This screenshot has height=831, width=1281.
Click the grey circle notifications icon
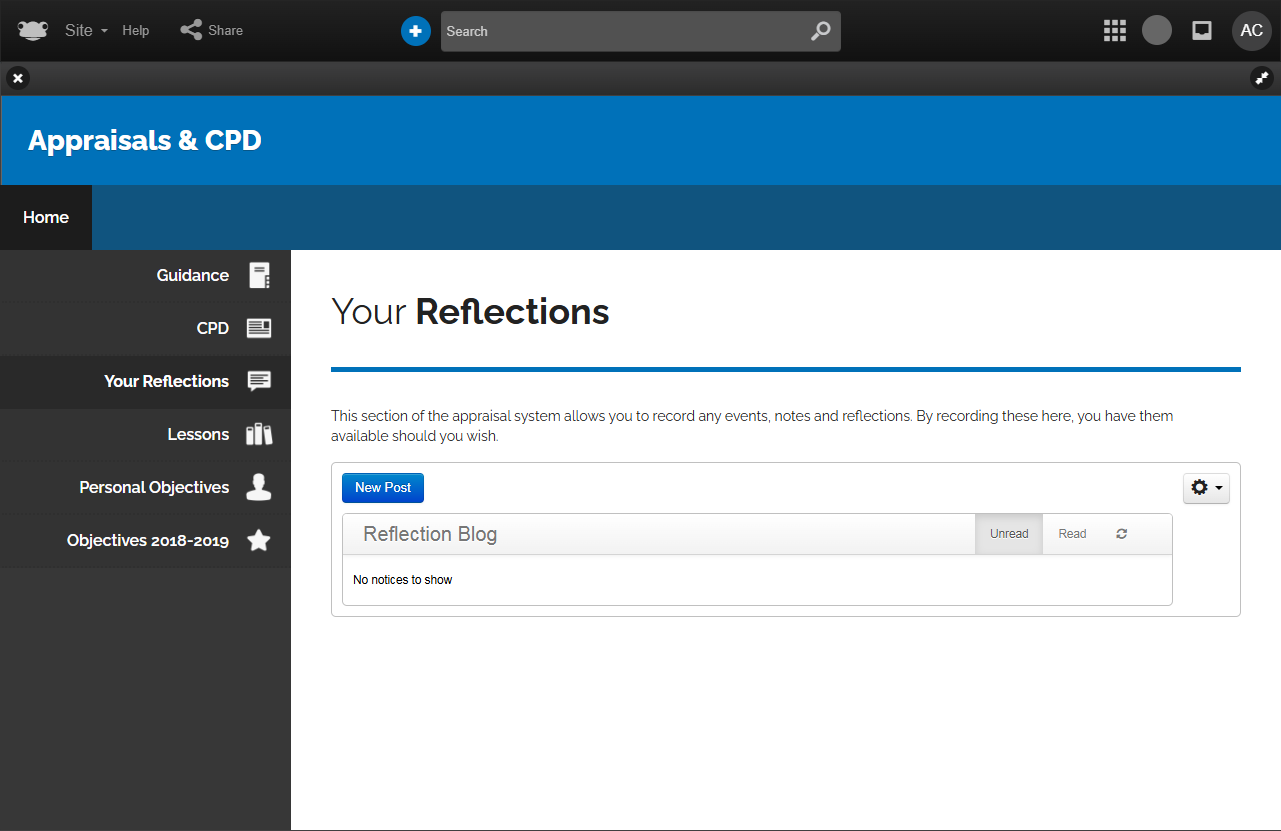click(x=1157, y=31)
